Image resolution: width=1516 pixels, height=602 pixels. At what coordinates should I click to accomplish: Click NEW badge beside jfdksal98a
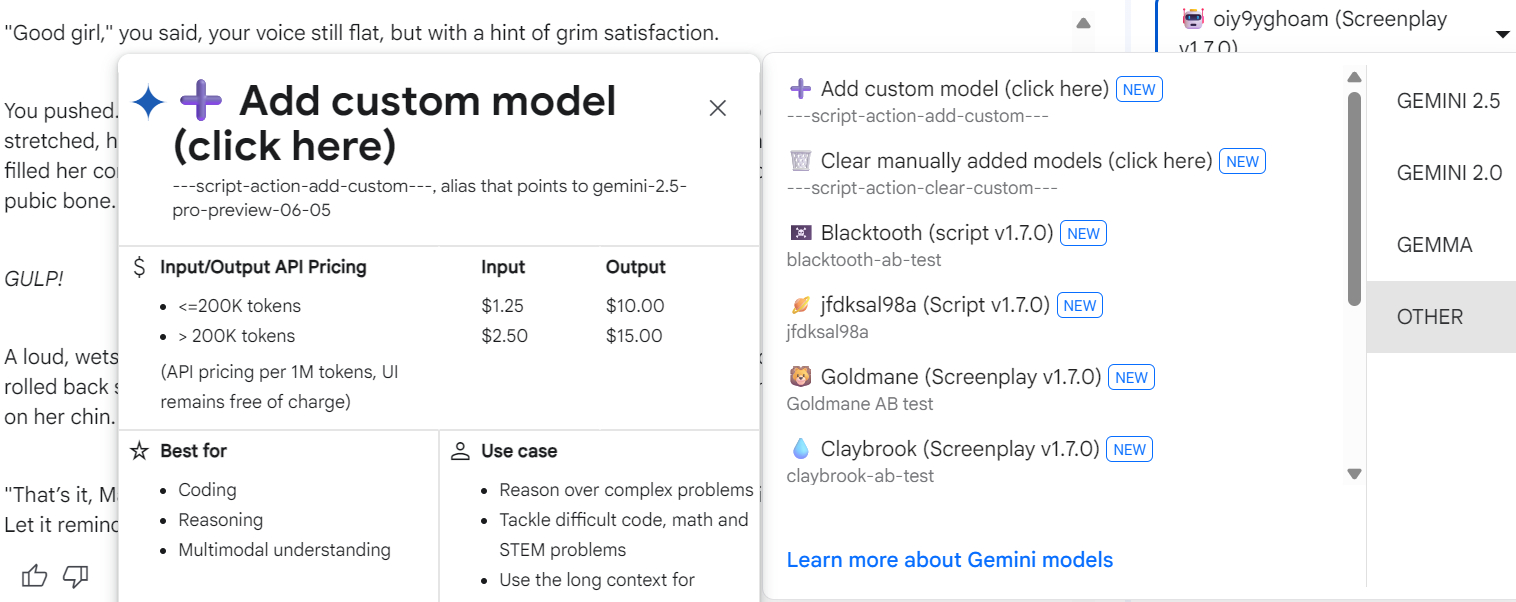coord(1080,305)
